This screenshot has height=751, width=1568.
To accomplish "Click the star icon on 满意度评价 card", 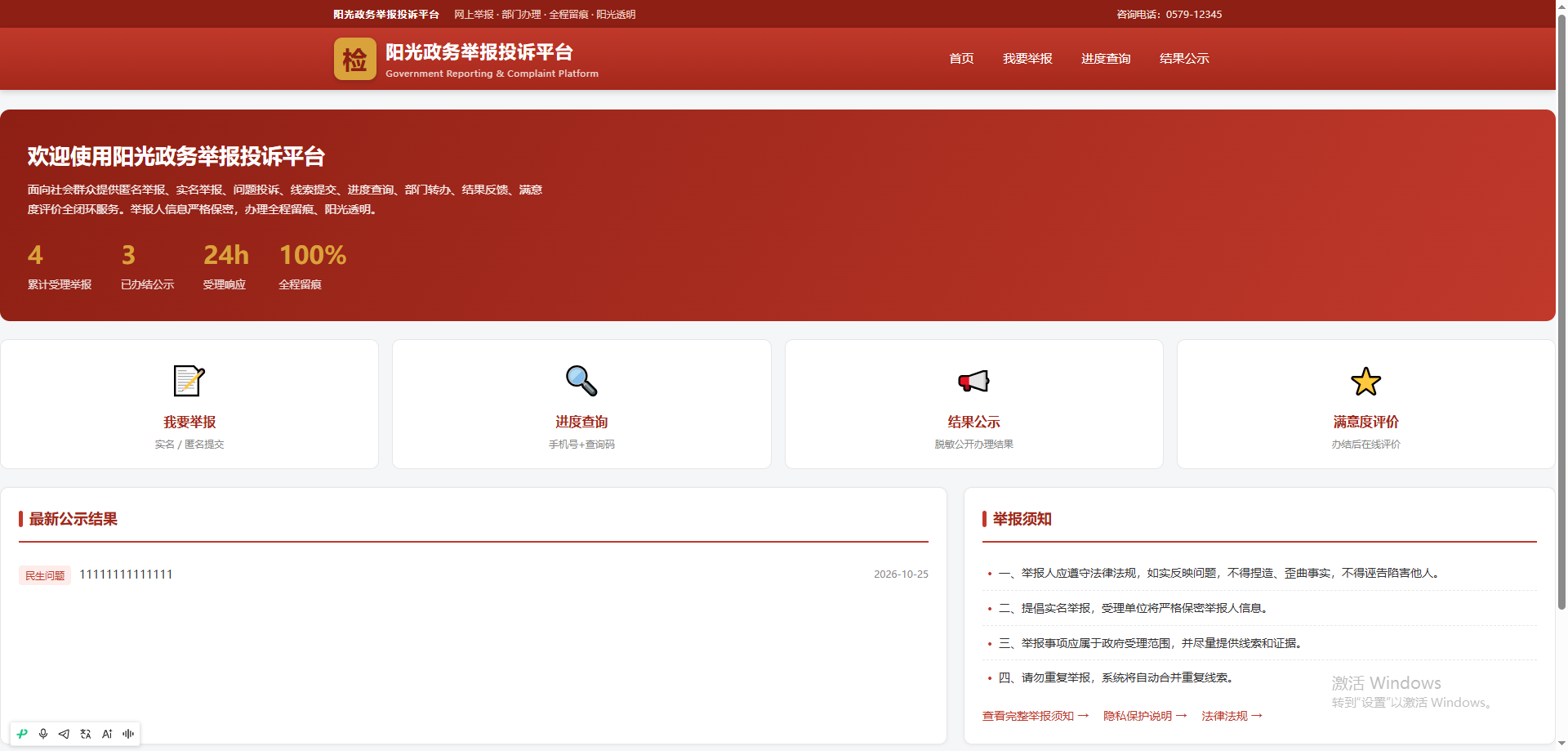I will [x=1365, y=381].
